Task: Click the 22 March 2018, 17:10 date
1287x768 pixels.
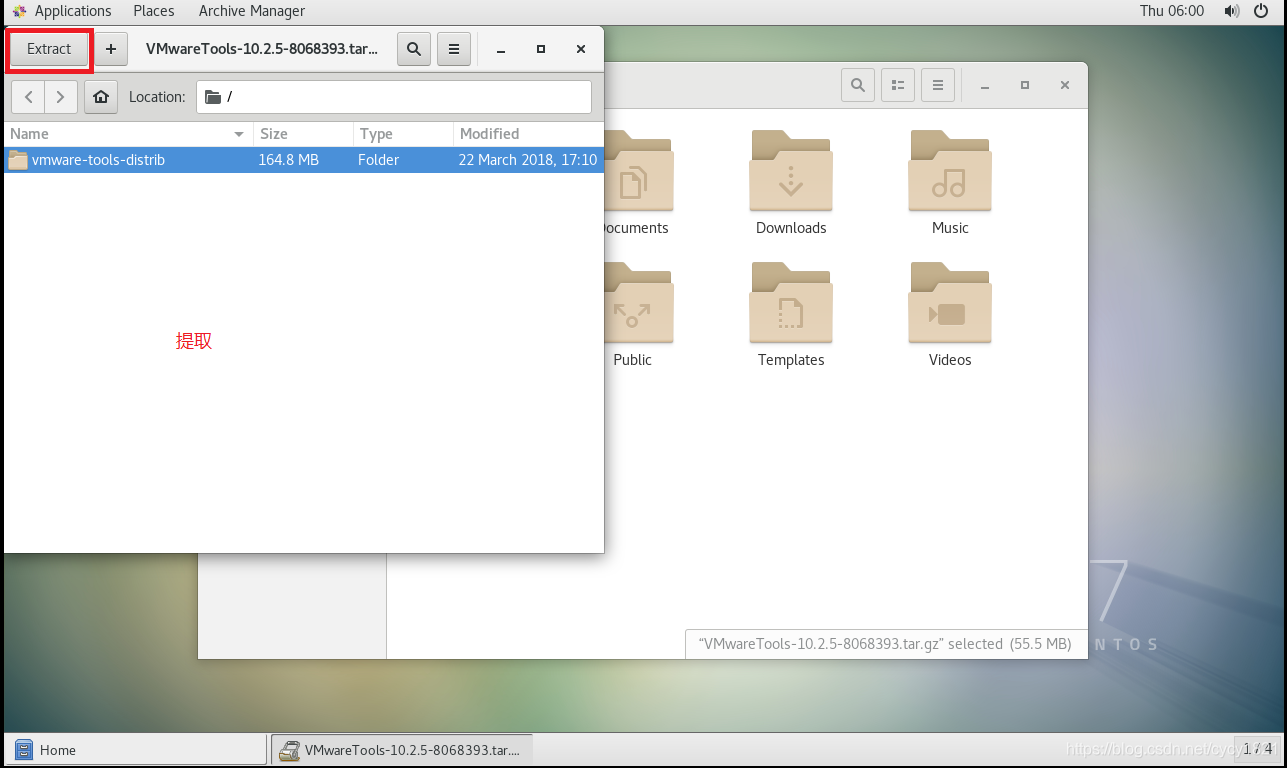Action: tap(528, 160)
